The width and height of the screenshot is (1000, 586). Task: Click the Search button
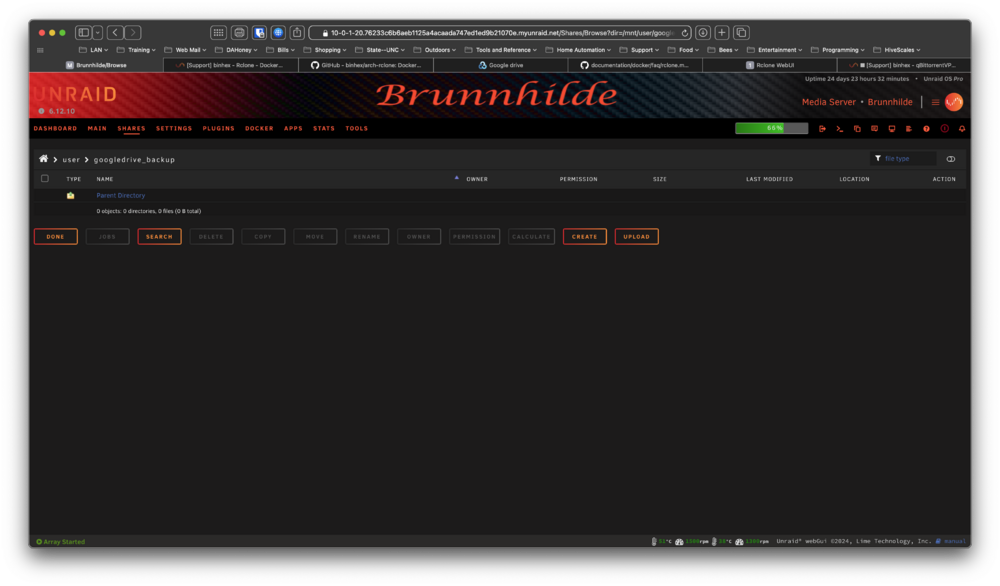click(x=159, y=237)
